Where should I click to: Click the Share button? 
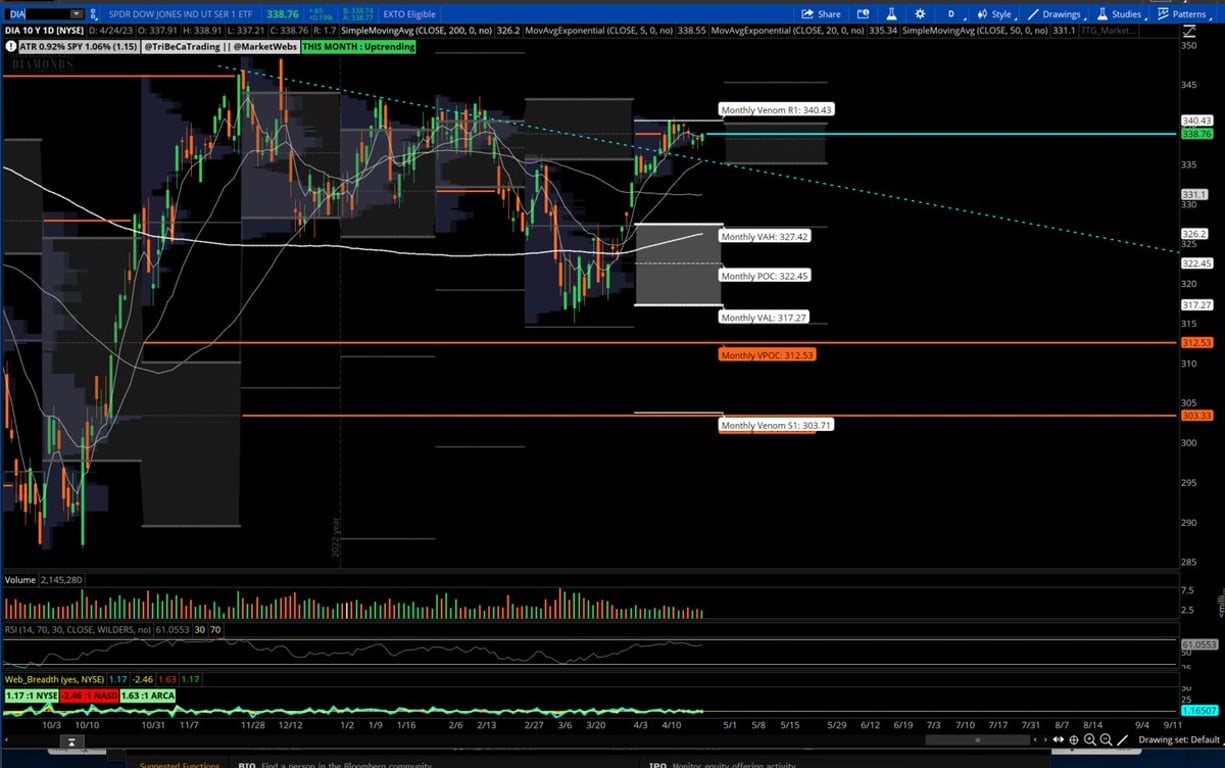821,14
